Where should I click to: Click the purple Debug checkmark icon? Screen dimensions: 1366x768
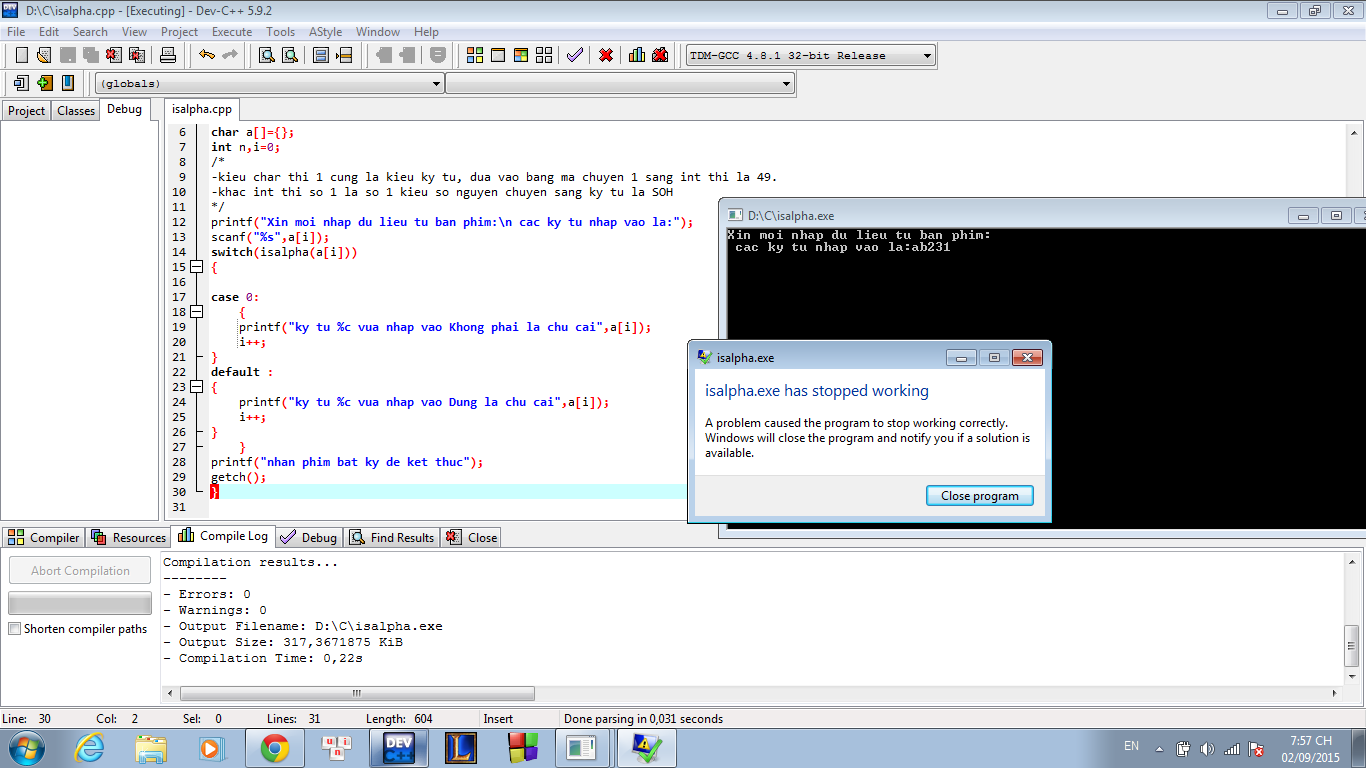(x=575, y=55)
